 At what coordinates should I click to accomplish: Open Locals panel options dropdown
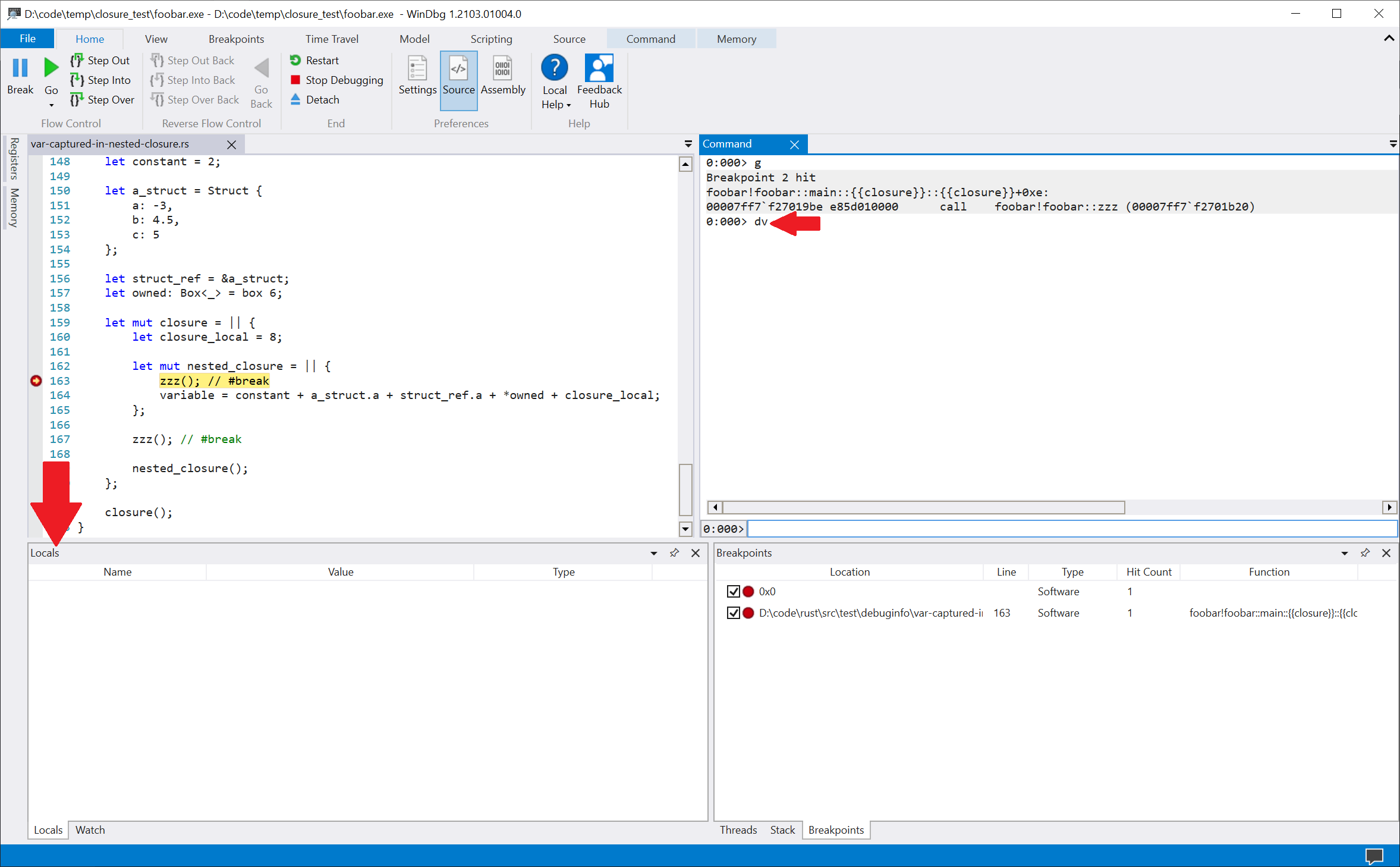point(654,553)
